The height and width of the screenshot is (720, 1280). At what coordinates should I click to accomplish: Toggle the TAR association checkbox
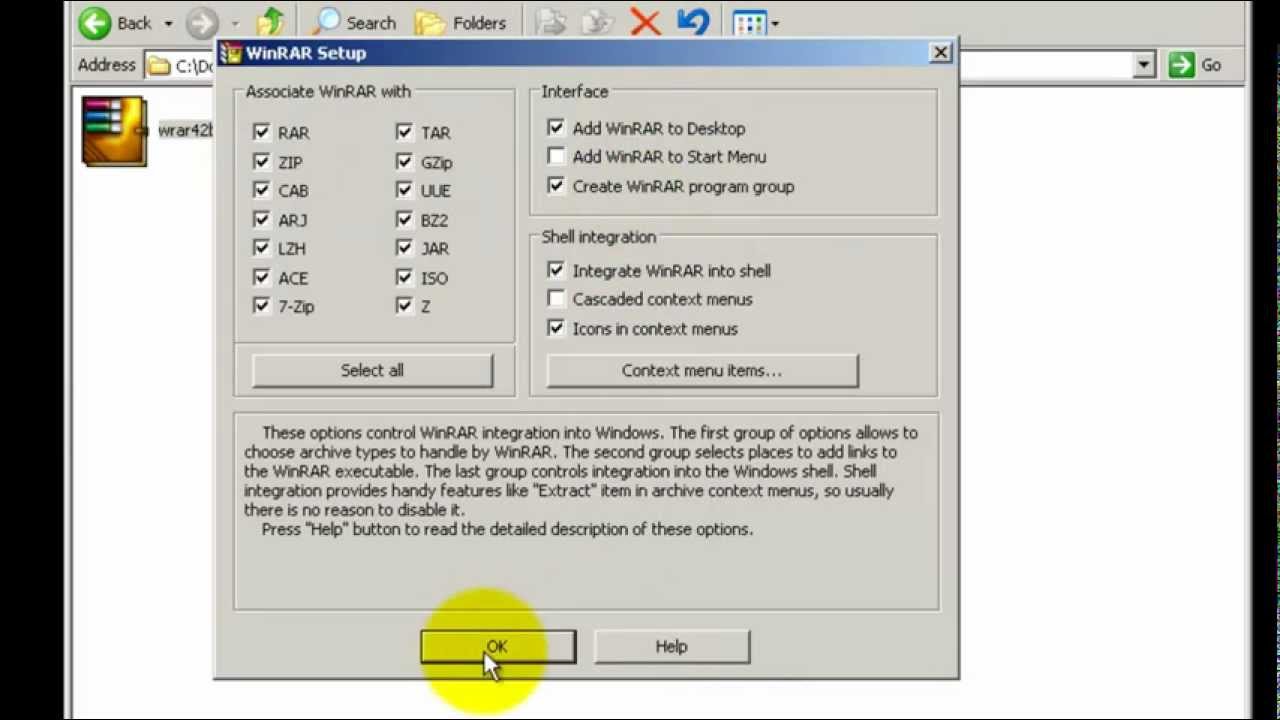coord(404,132)
